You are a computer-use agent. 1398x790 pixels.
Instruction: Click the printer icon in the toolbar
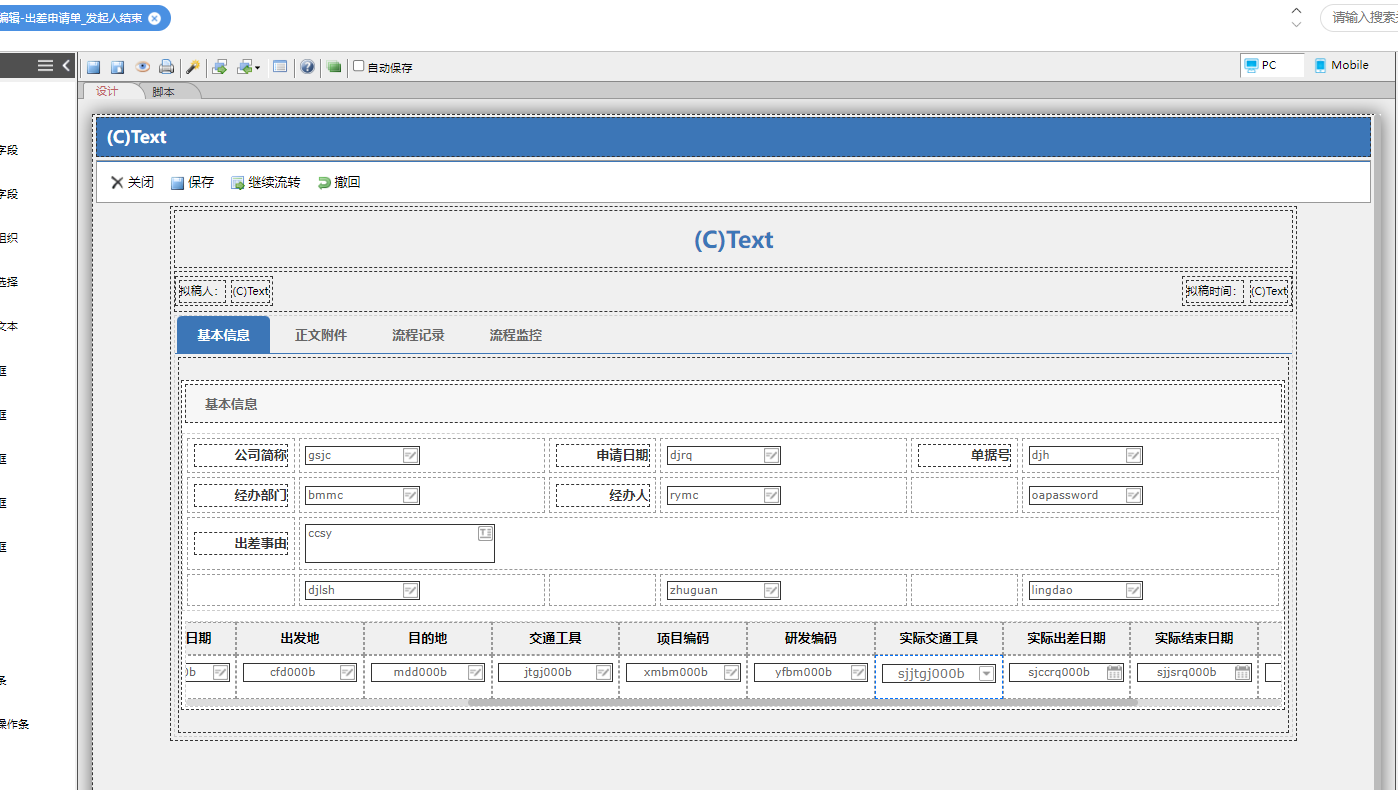coord(166,67)
